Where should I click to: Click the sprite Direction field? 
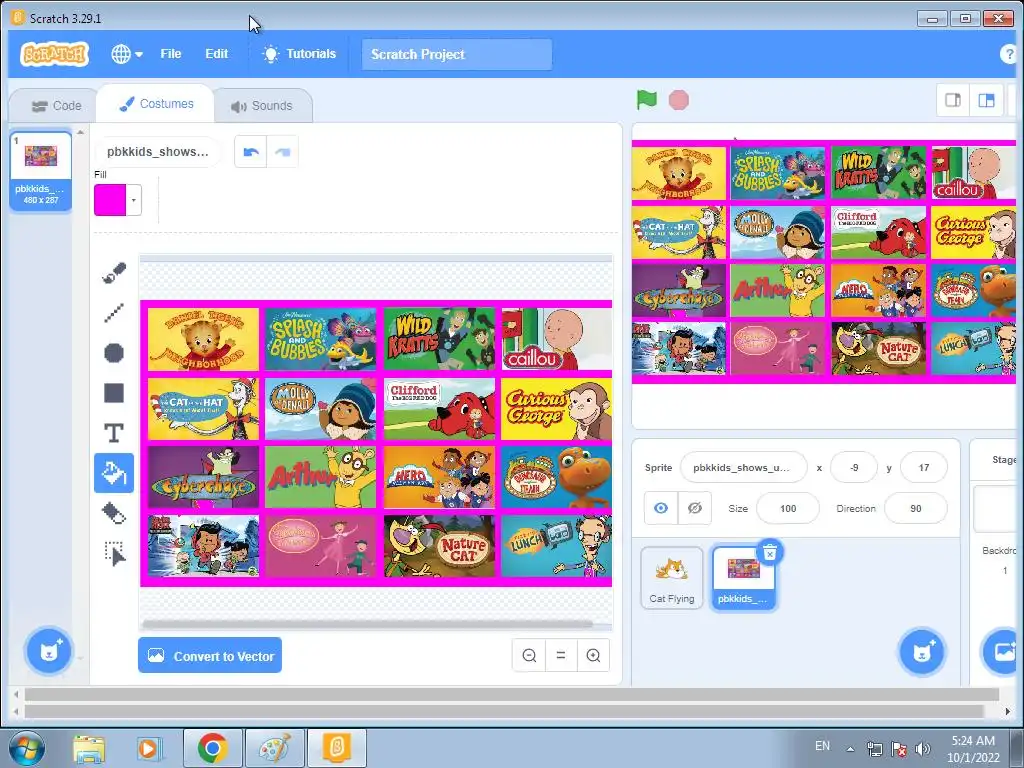916,508
